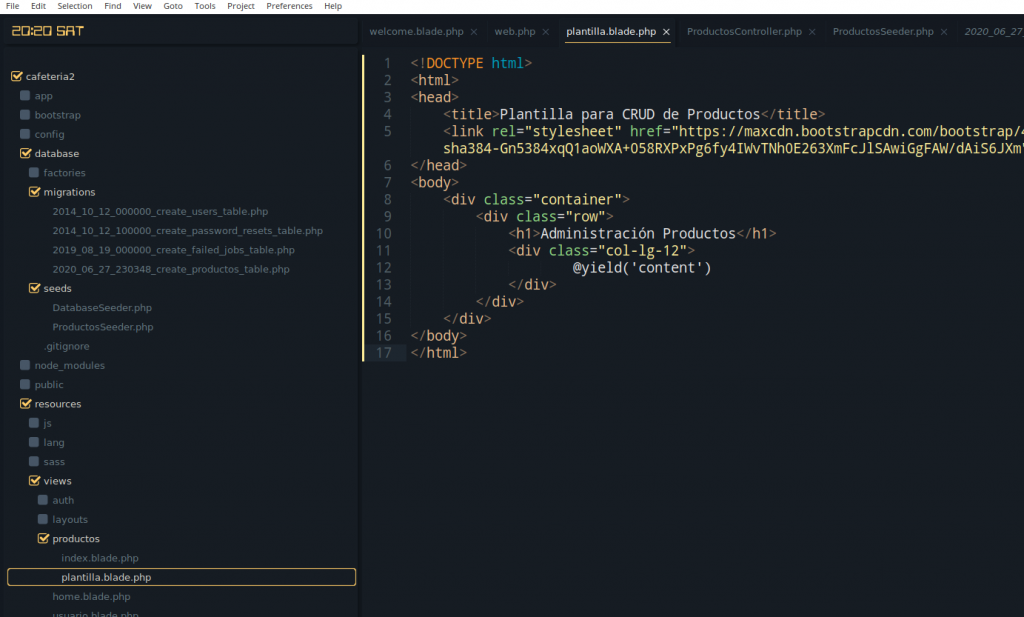Click the seeds folder icon
Screen dimensions: 1024x617
tap(34, 289)
